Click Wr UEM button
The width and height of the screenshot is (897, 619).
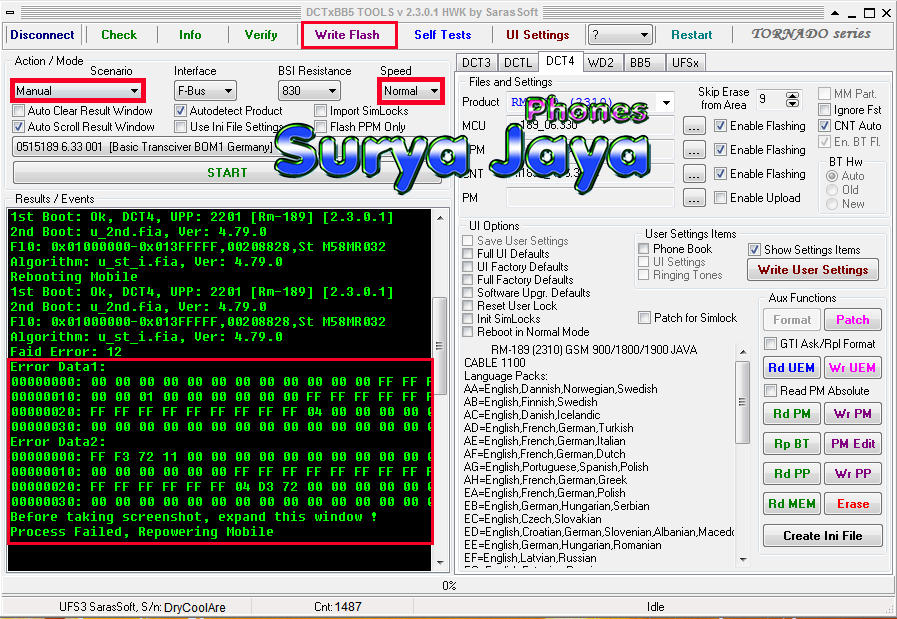(x=852, y=368)
